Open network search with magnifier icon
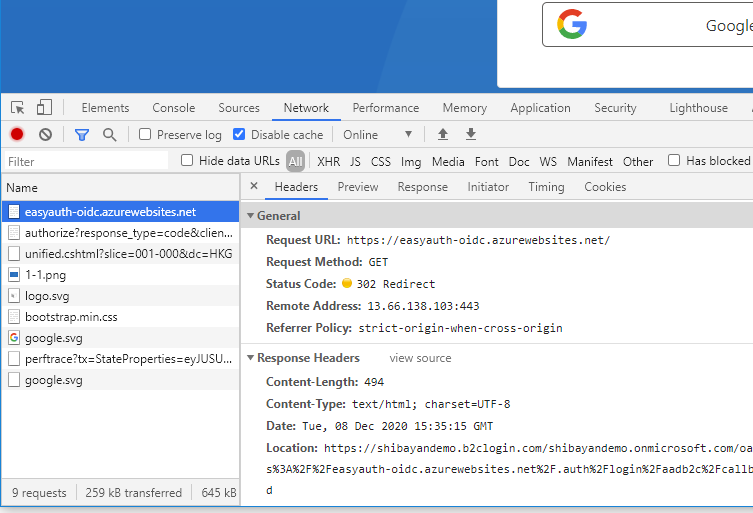This screenshot has width=753, height=513. pos(109,135)
